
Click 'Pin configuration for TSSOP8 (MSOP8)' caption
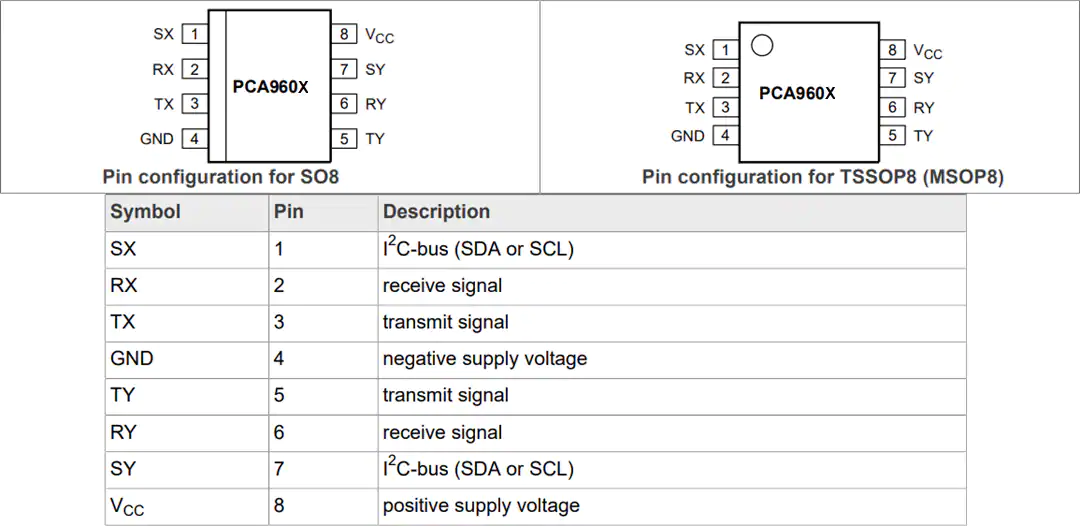pos(822,177)
